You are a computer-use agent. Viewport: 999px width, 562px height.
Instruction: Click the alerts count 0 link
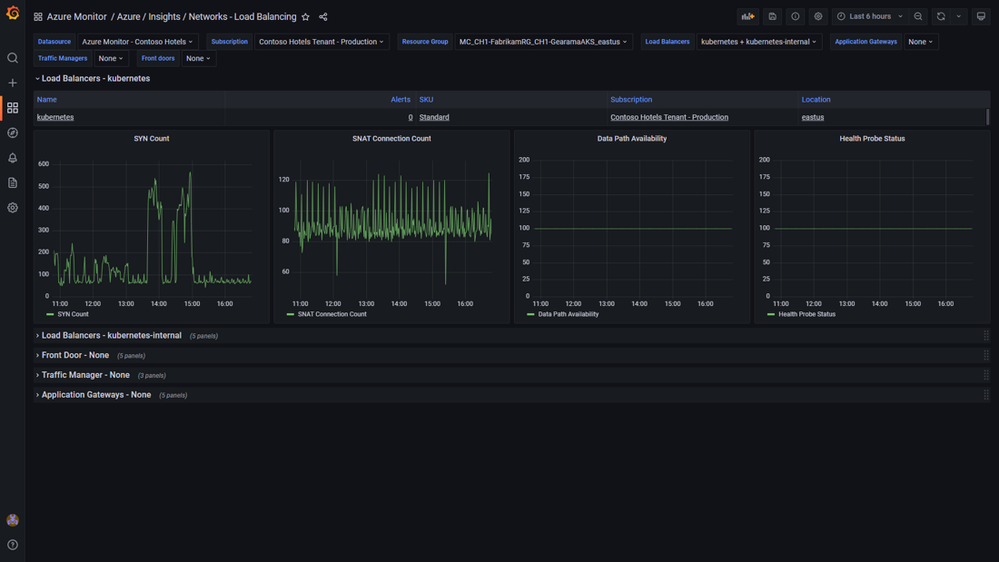tap(410, 117)
